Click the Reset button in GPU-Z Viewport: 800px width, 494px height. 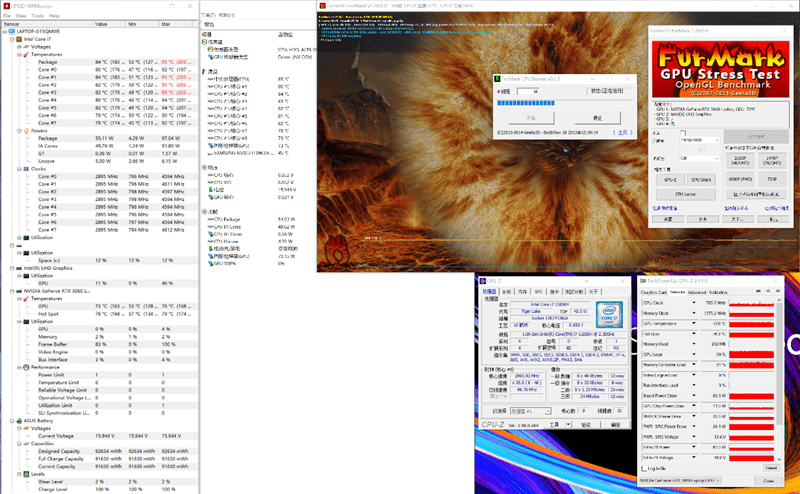(771, 468)
